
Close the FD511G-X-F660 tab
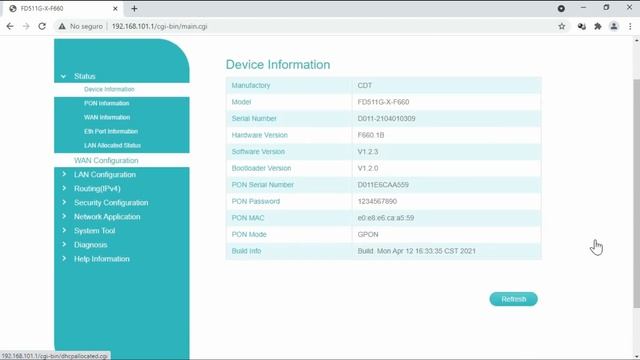pyautogui.click(x=115, y=9)
